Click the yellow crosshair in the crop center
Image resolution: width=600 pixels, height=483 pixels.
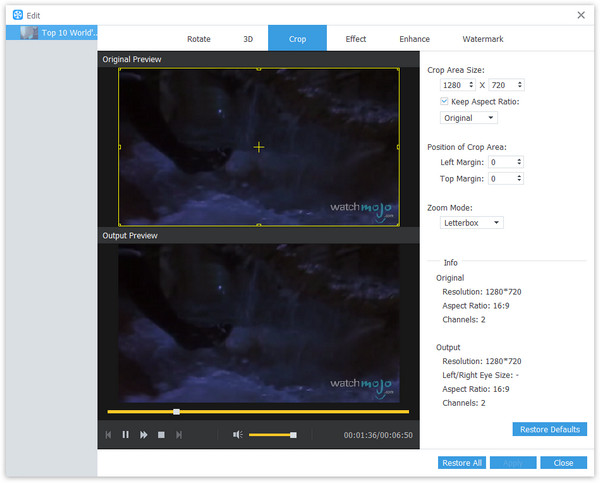tap(259, 147)
